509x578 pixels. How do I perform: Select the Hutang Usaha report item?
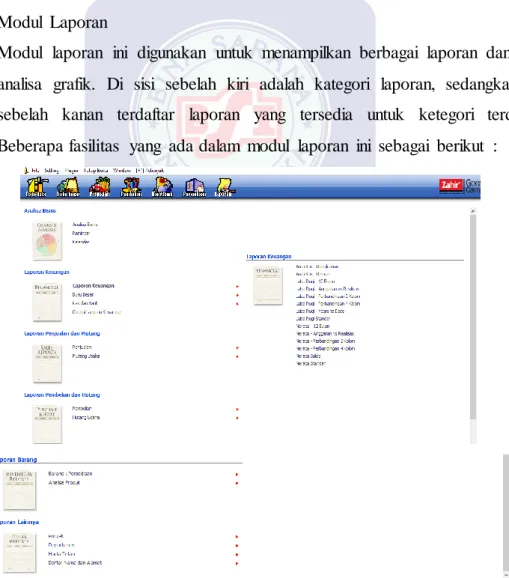86,417
